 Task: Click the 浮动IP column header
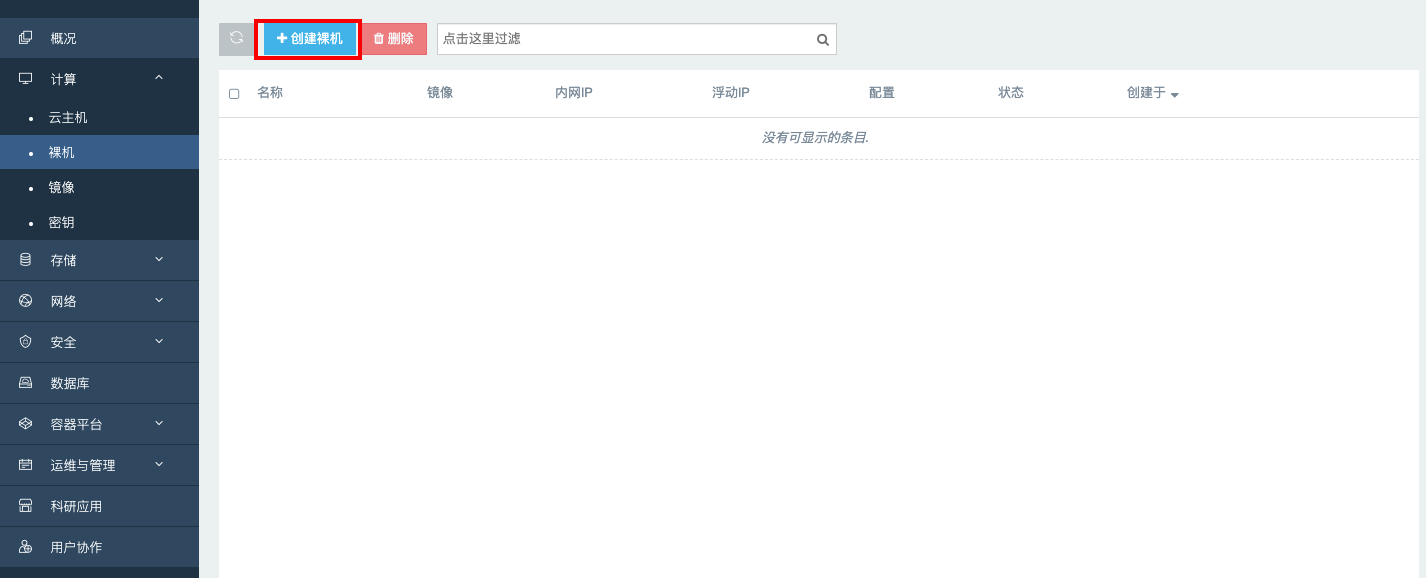[x=731, y=93]
